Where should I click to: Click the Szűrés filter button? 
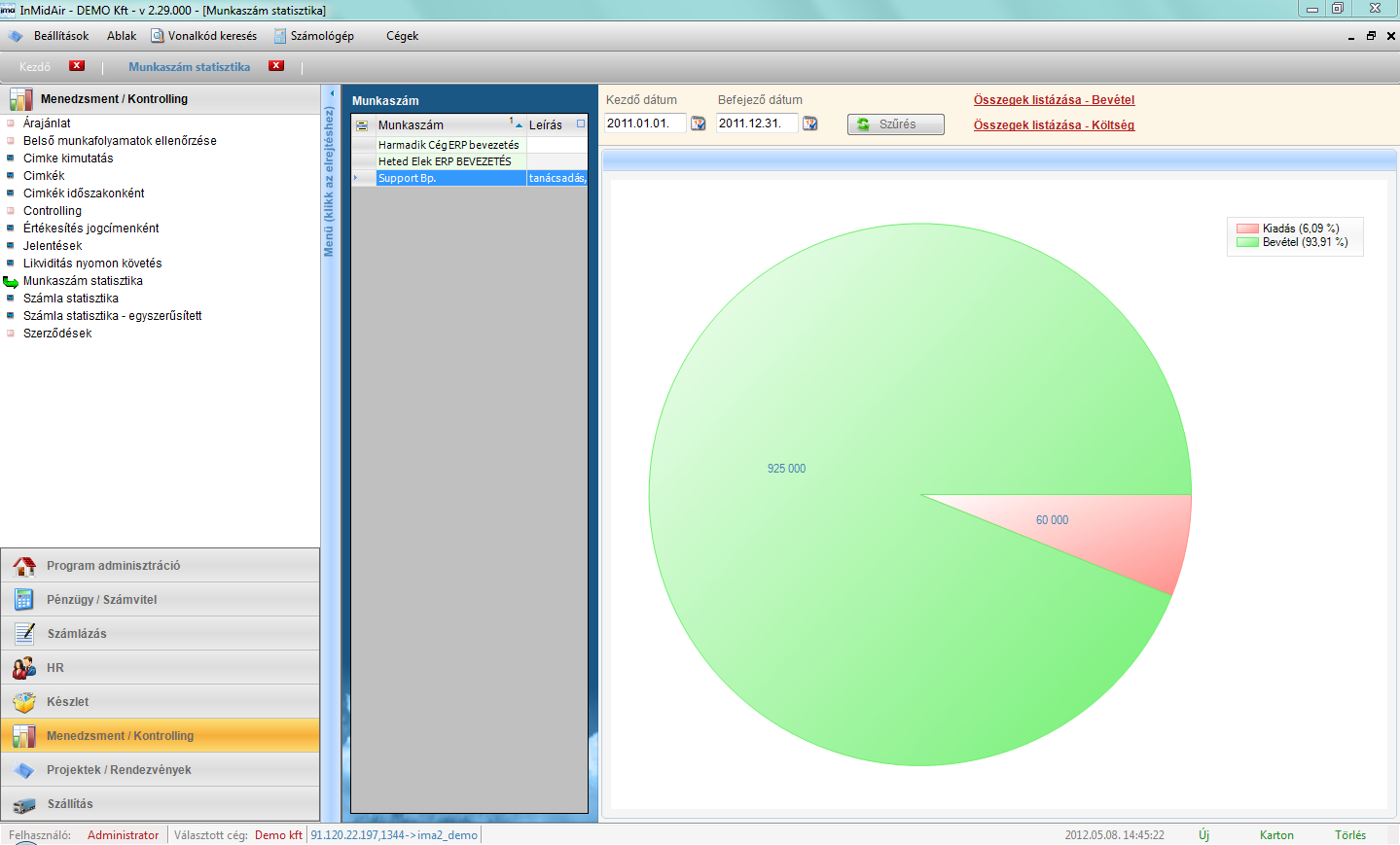pos(896,124)
